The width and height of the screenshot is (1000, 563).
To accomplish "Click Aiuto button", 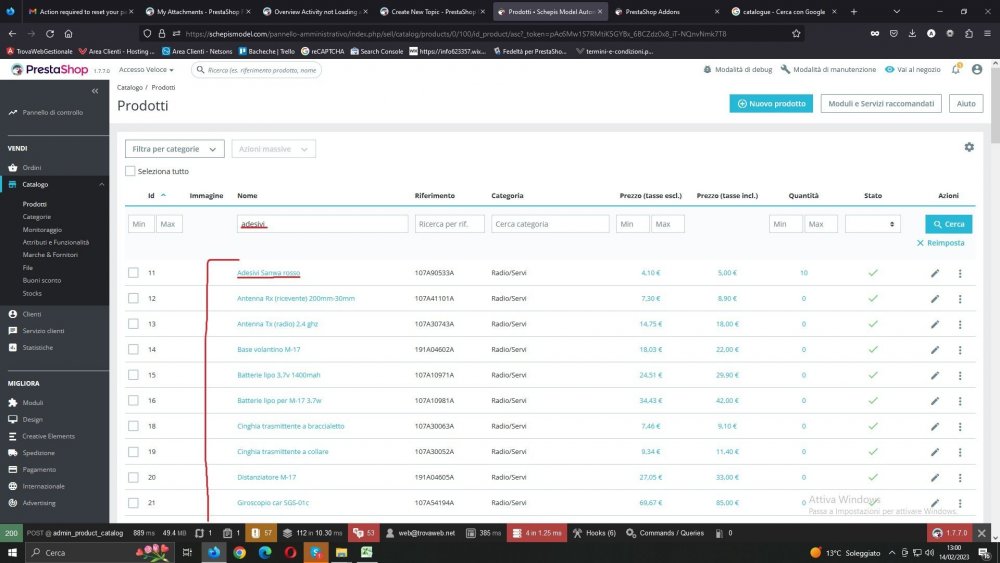I will coord(966,103).
